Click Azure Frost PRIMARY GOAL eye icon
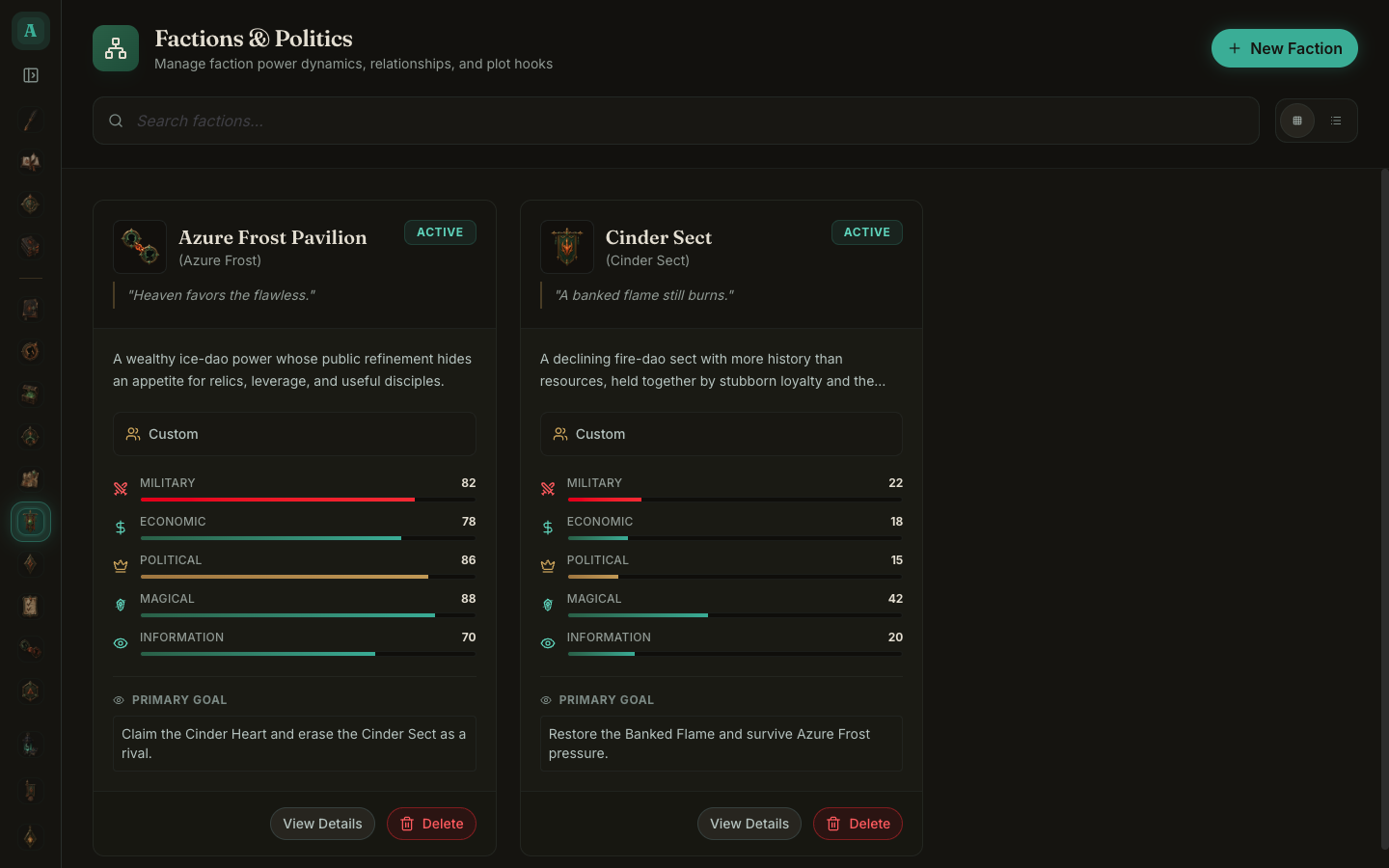Viewport: 1389px width, 868px height. tap(119, 700)
